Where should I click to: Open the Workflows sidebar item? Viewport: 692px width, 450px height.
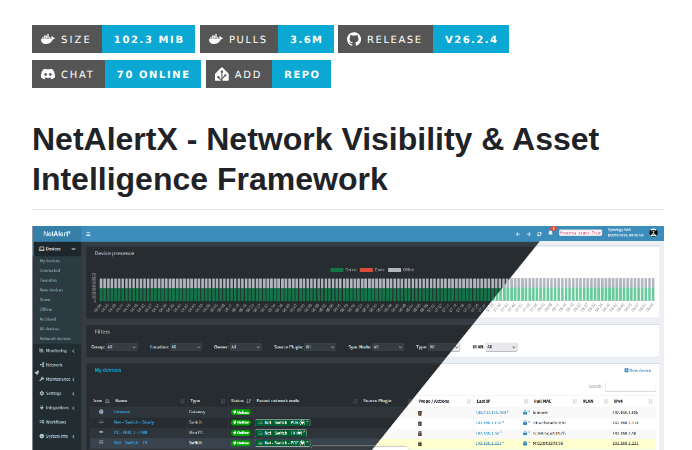click(x=55, y=422)
